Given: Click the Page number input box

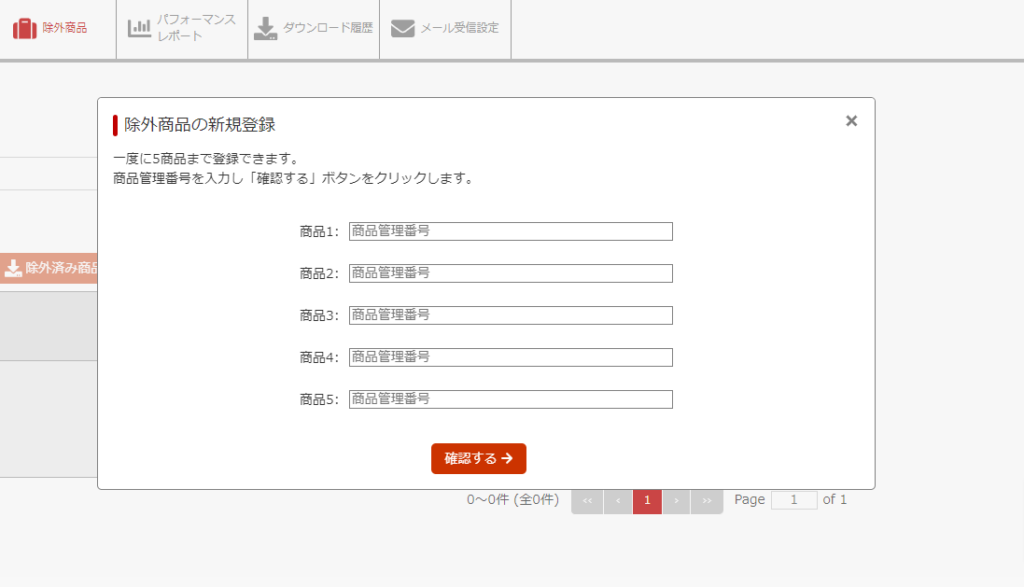Looking at the screenshot, I should (x=793, y=500).
